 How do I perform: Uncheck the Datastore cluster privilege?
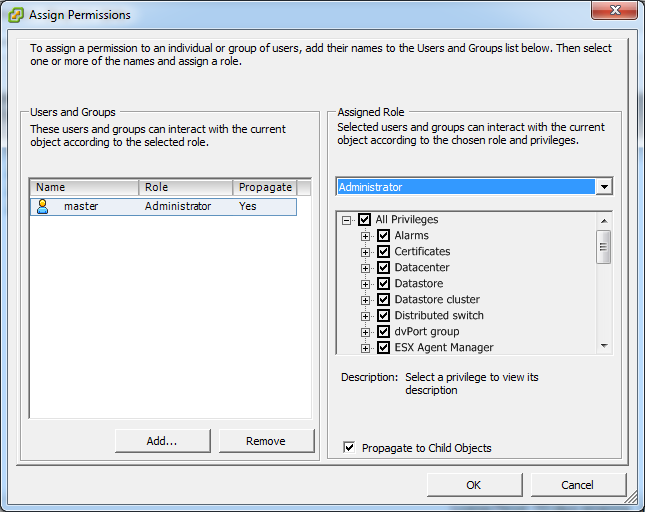[383, 299]
